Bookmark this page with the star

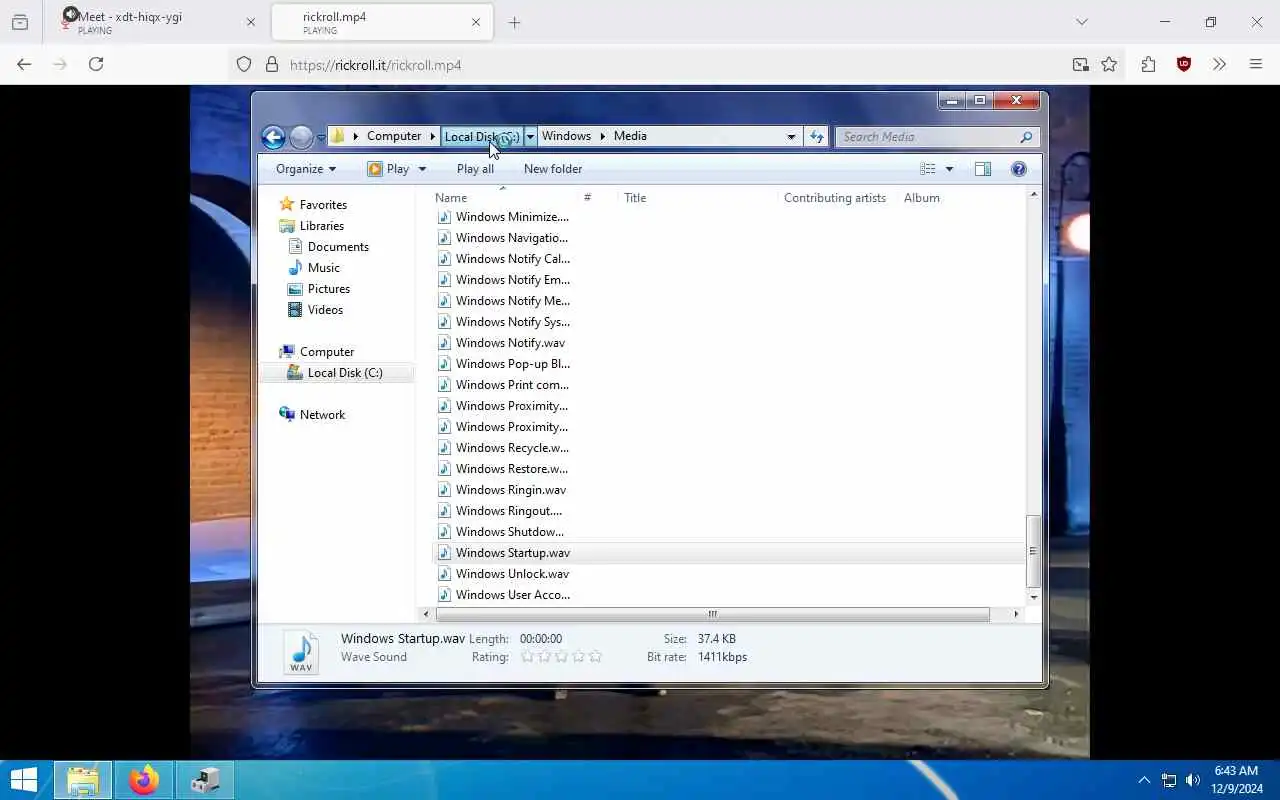pyautogui.click(x=1109, y=64)
